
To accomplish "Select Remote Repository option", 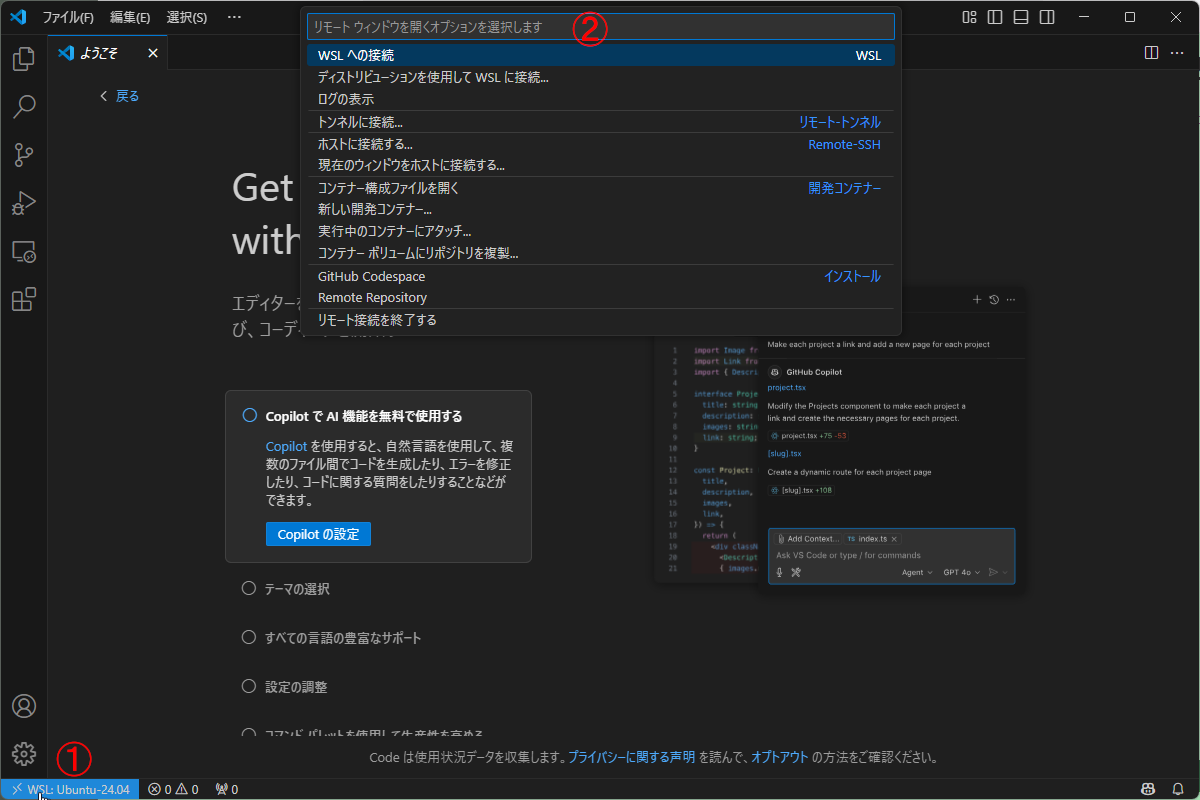I will [x=601, y=298].
